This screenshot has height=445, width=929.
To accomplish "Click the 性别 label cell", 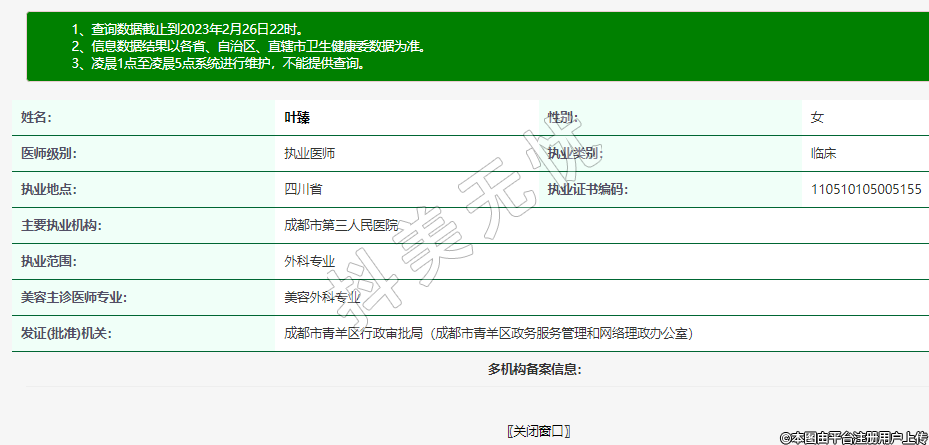I will 563,118.
